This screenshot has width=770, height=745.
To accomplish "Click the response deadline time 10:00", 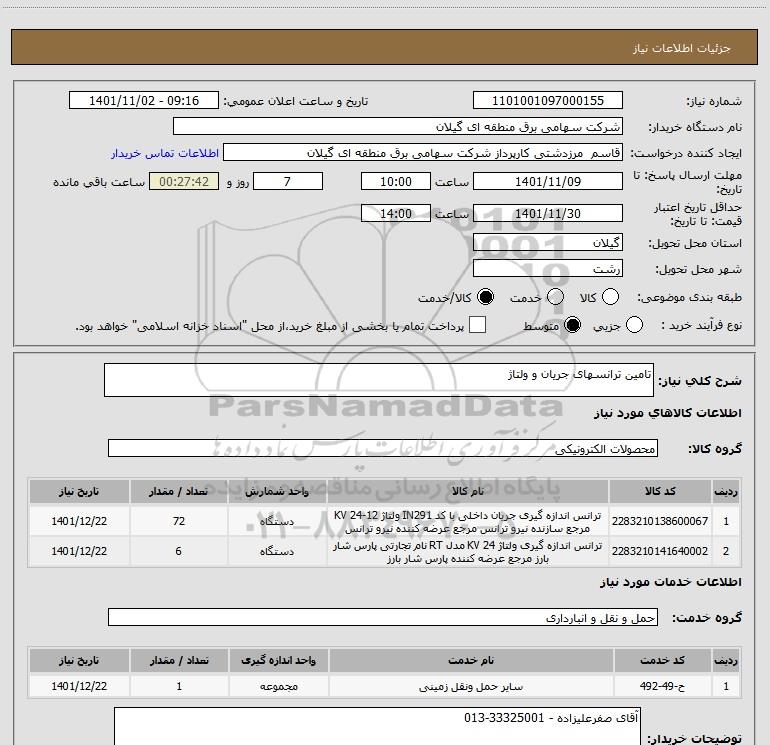I will pyautogui.click(x=396, y=182).
